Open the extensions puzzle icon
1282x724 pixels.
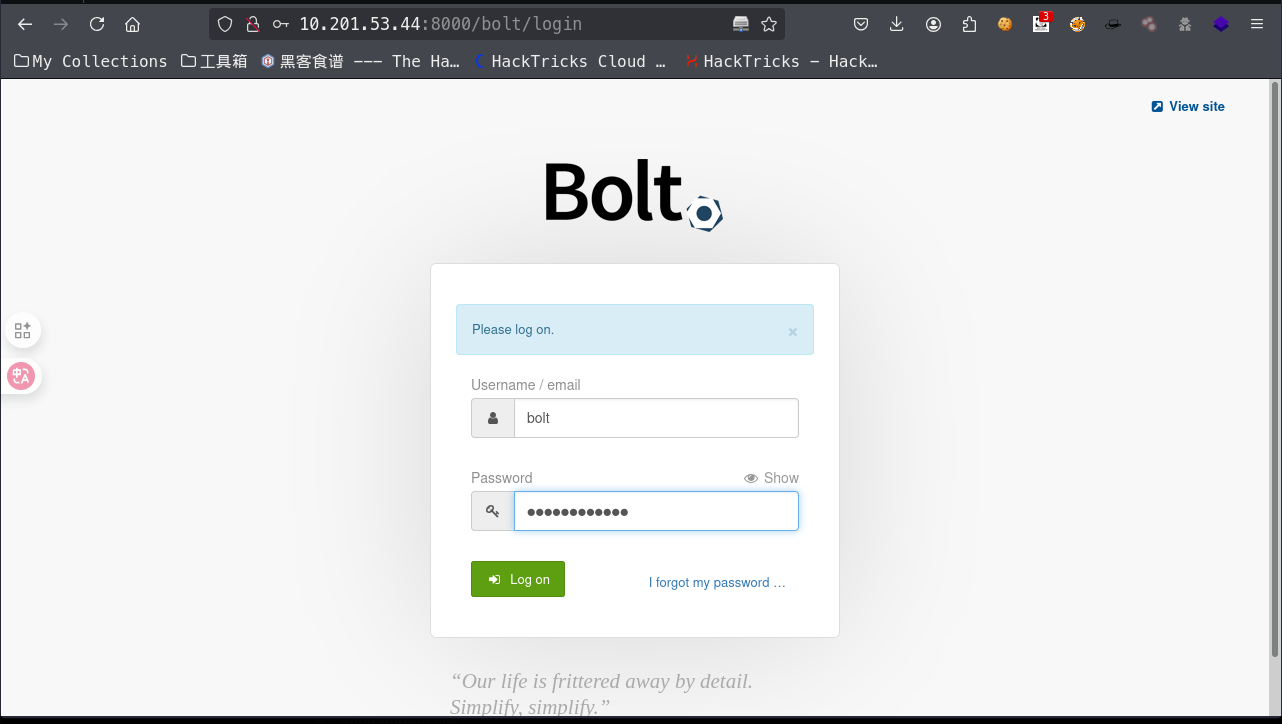pyautogui.click(x=969, y=24)
